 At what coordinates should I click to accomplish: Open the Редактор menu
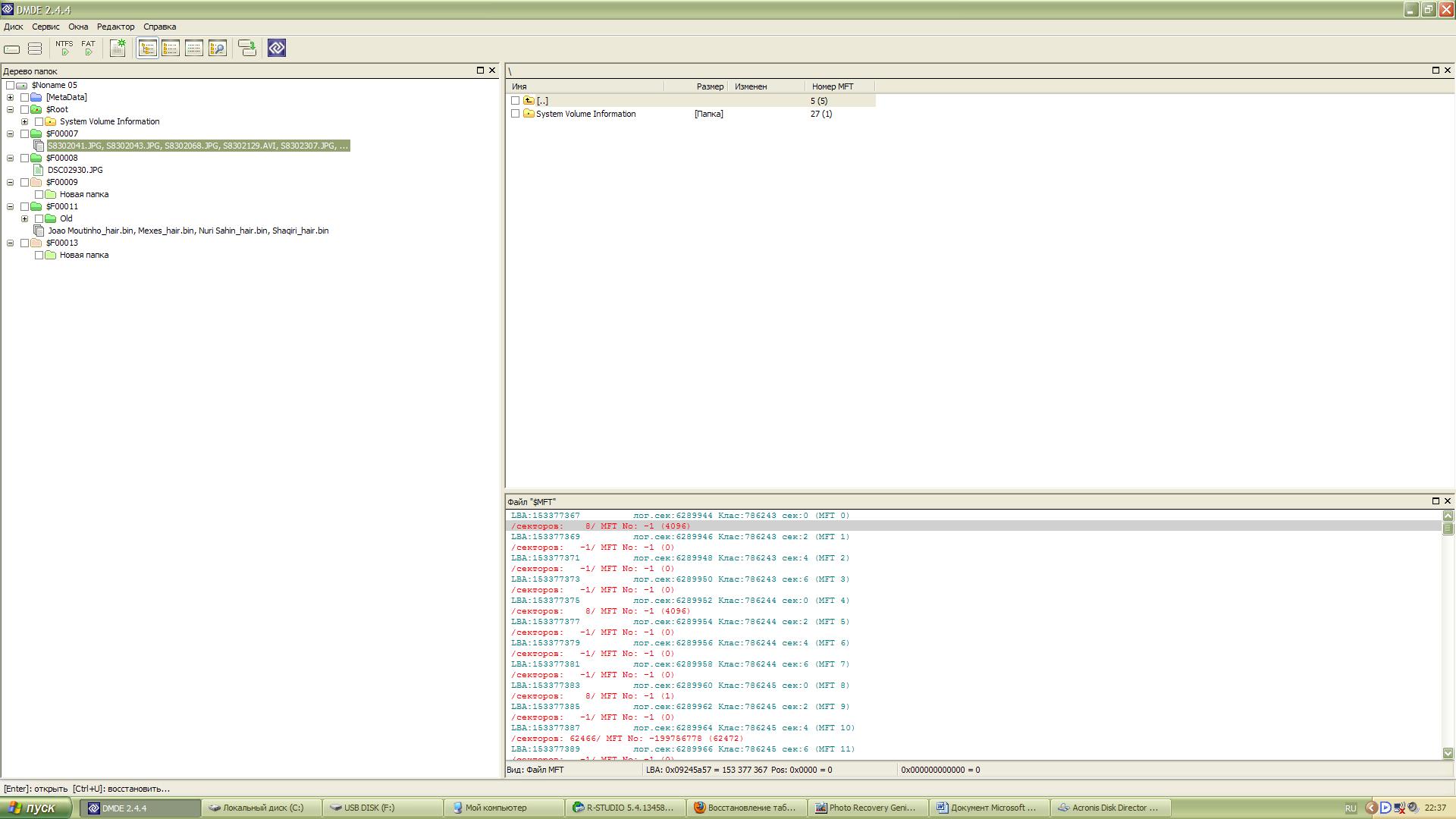(115, 27)
